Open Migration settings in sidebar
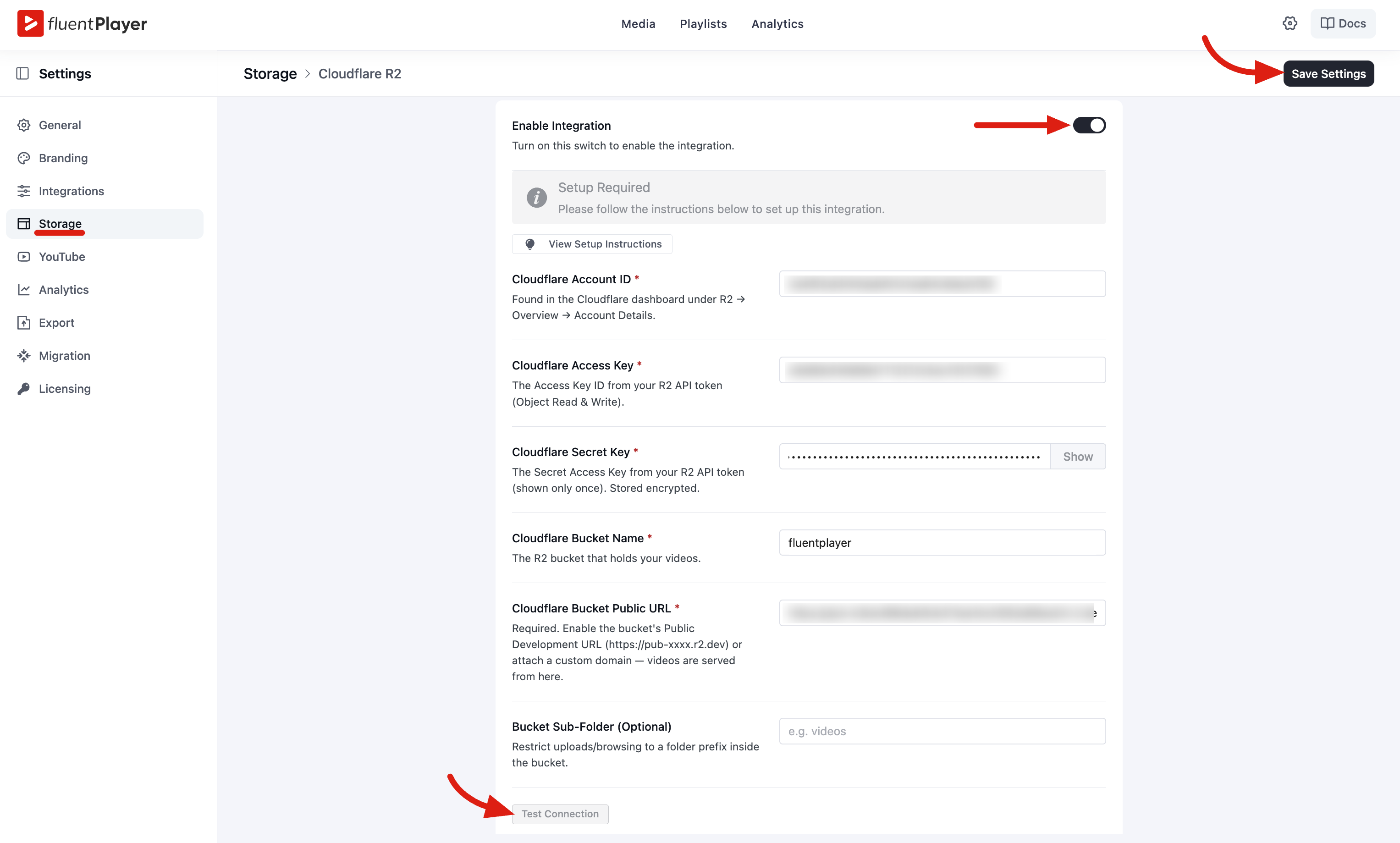 coord(105,356)
